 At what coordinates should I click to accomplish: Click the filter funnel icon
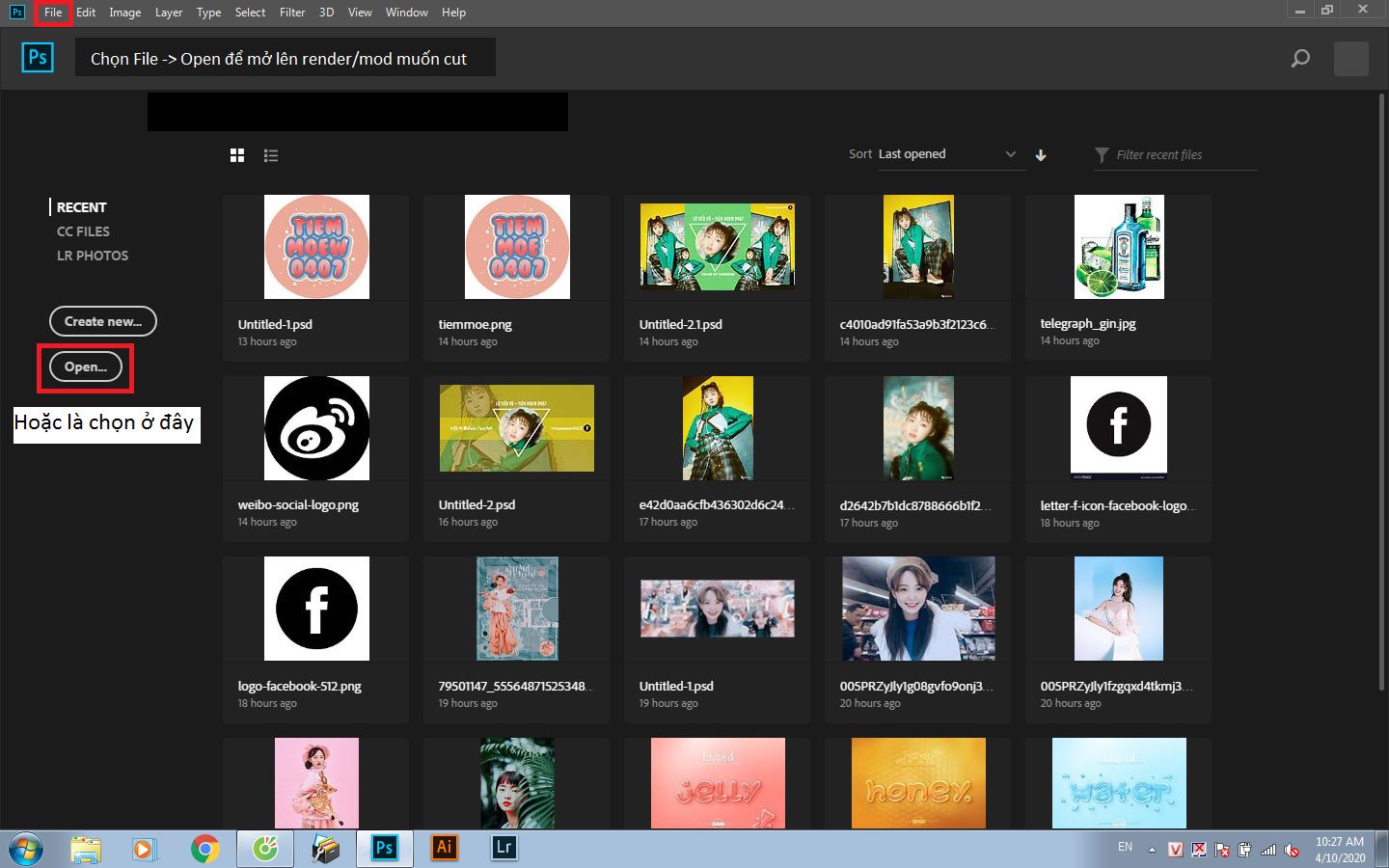1102,155
